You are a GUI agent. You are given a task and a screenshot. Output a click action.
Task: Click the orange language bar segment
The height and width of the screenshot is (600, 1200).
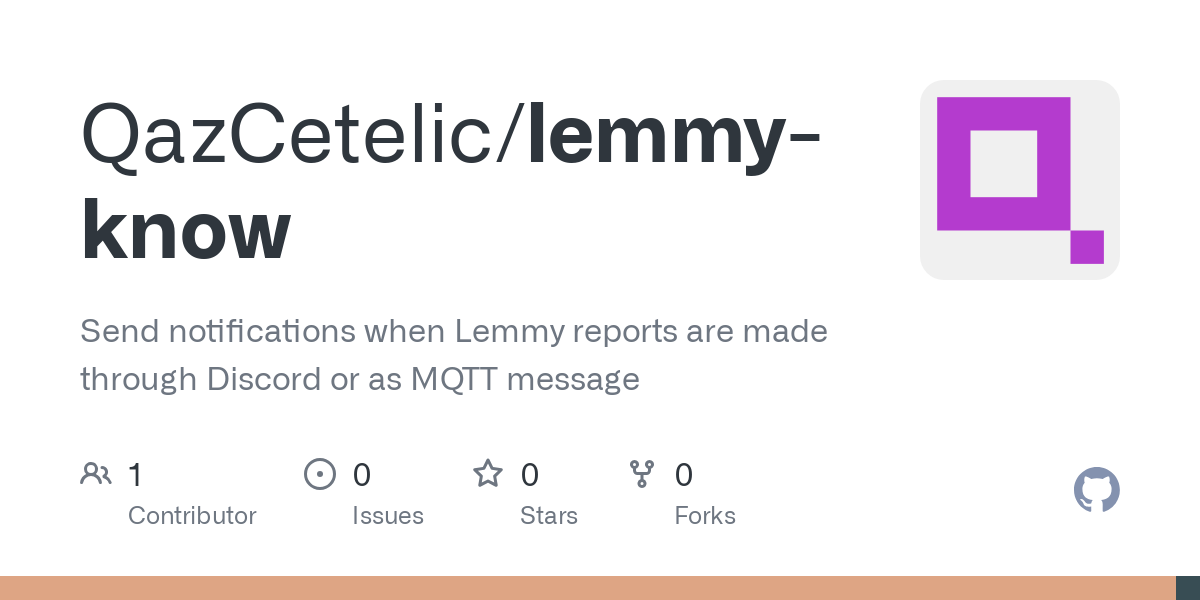click(x=587, y=588)
